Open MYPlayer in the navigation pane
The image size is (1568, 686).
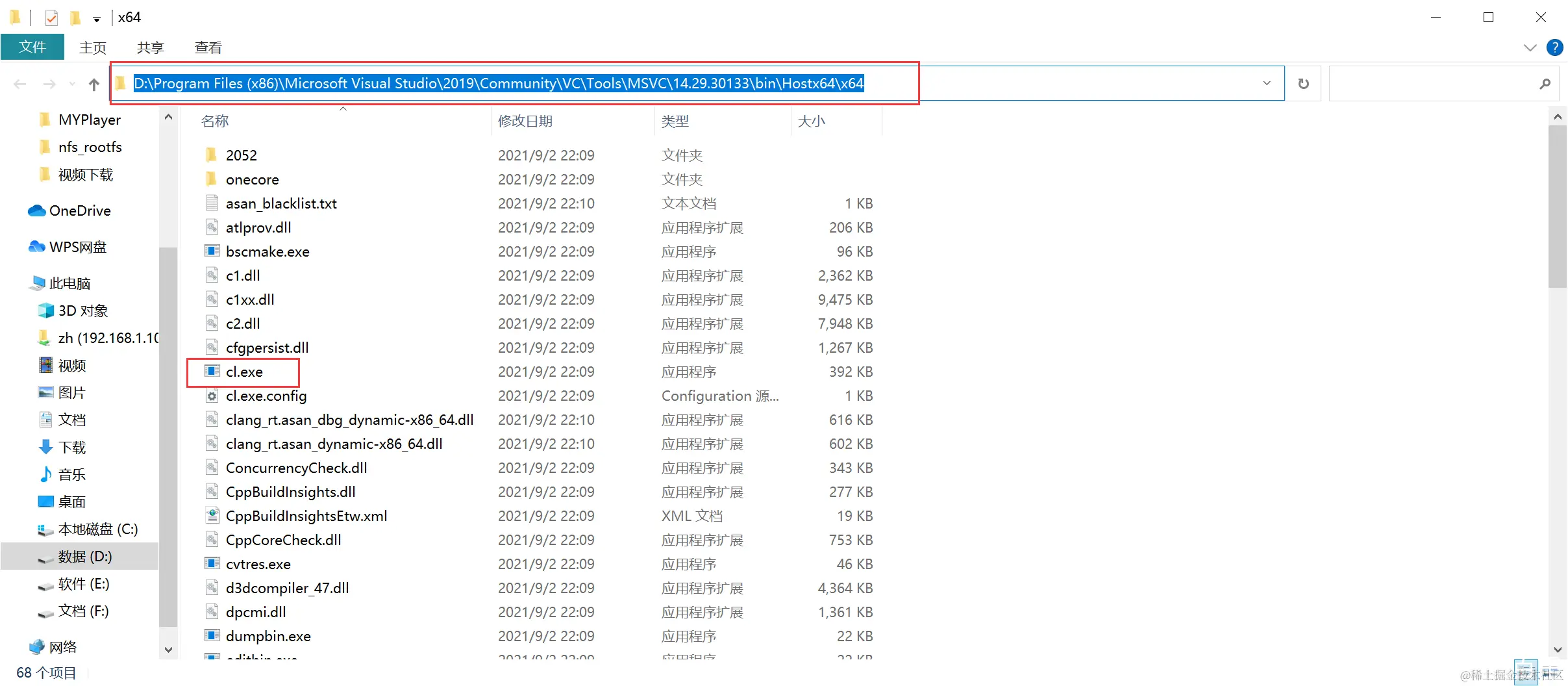click(x=90, y=120)
